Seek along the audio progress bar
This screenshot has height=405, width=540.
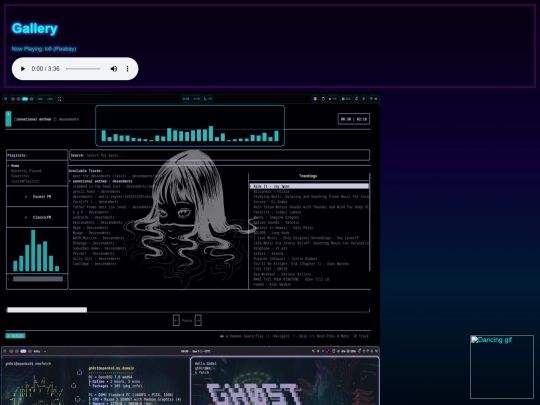(x=83, y=69)
